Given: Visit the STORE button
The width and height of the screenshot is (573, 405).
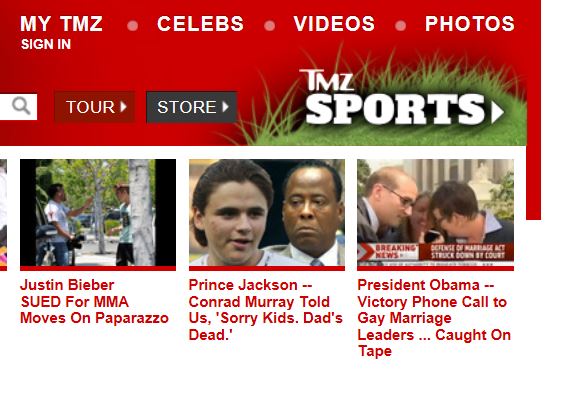Looking at the screenshot, I should coord(191,107).
